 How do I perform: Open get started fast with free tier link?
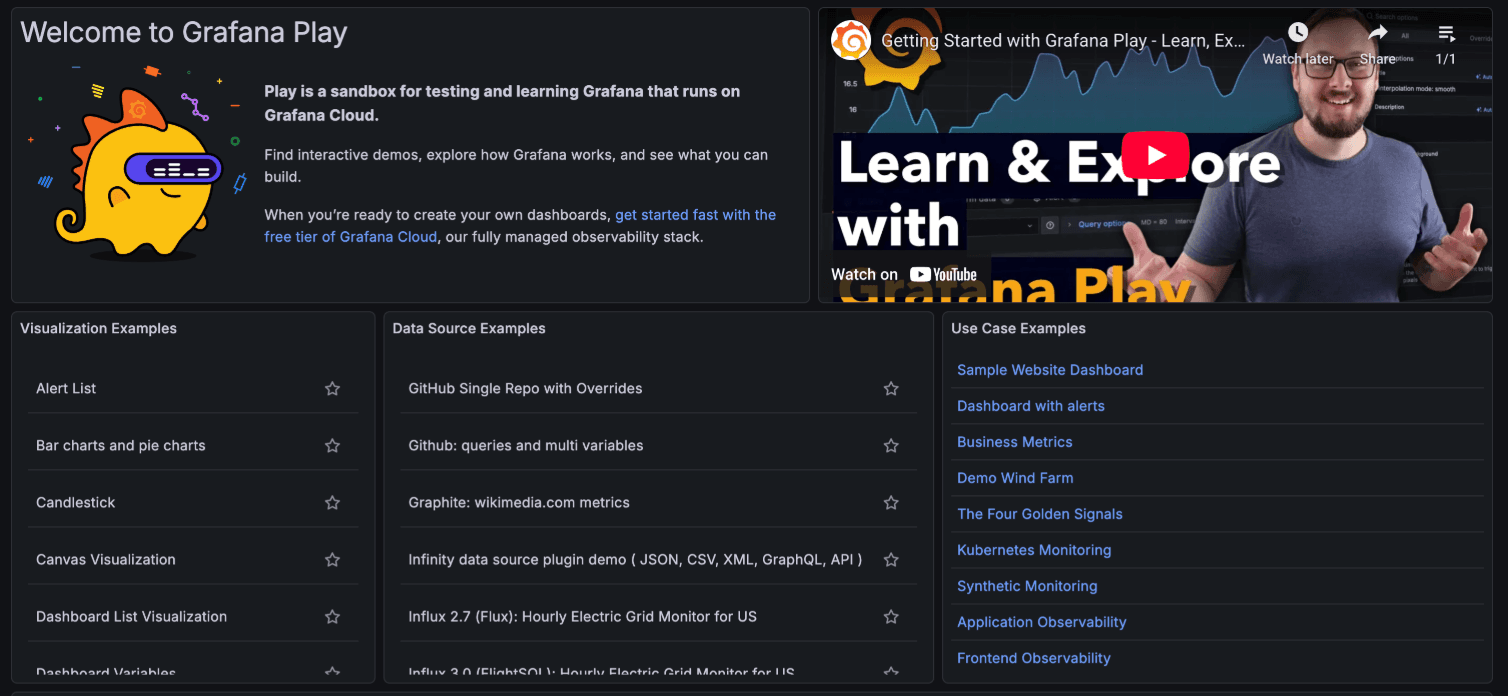pos(520,226)
